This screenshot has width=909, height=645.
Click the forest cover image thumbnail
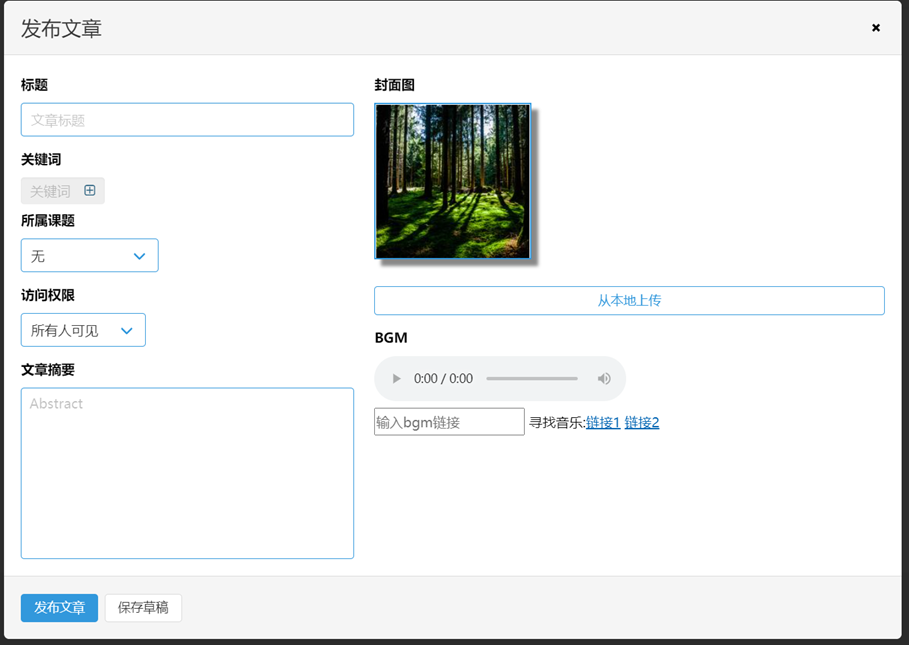click(452, 181)
